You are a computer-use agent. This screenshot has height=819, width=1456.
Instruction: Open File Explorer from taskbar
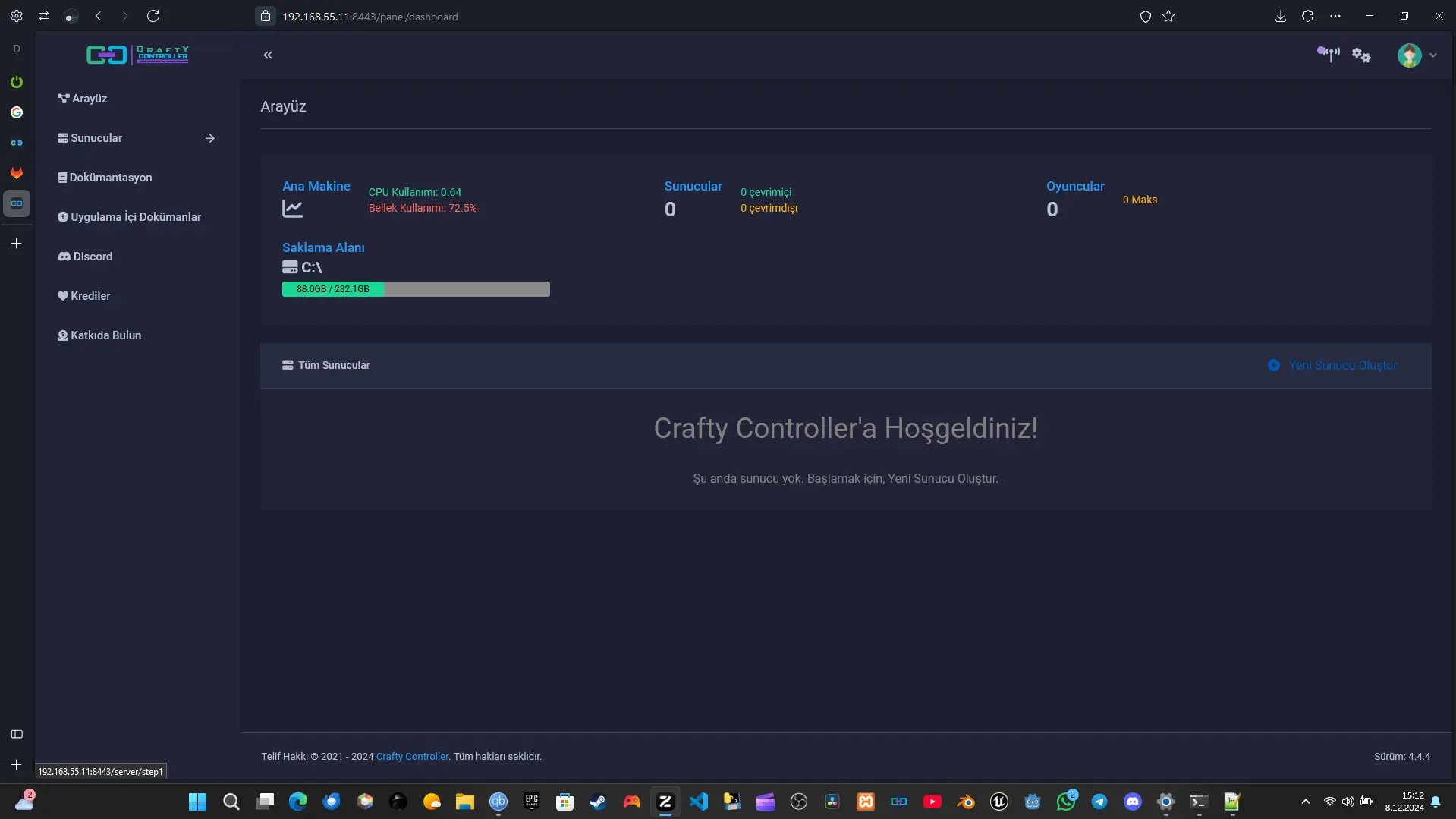pos(465,802)
